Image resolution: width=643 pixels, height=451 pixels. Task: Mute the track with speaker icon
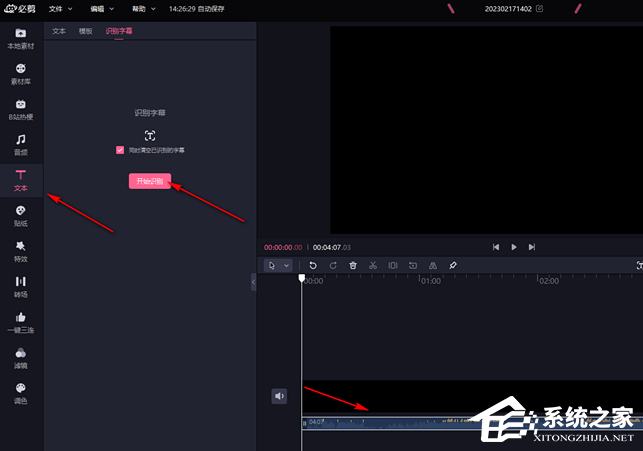[279, 396]
